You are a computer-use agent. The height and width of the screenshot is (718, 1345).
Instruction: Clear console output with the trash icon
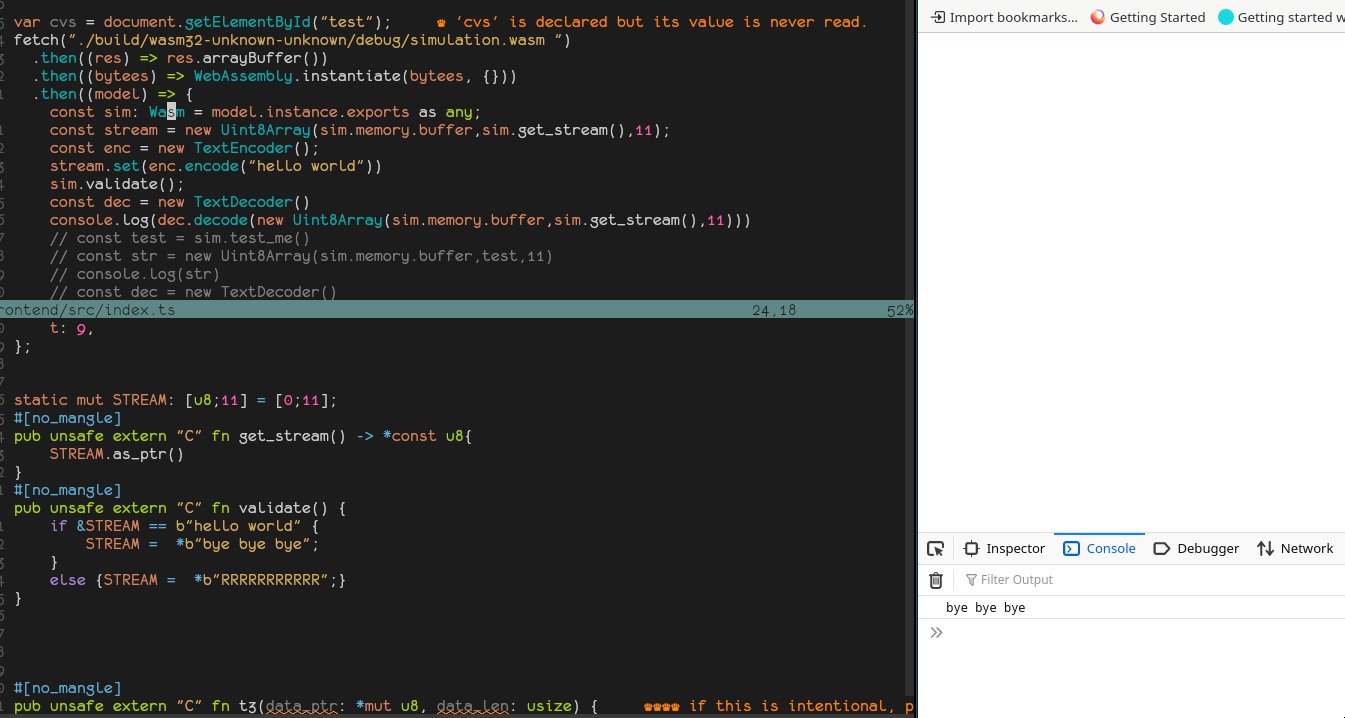click(x=936, y=580)
